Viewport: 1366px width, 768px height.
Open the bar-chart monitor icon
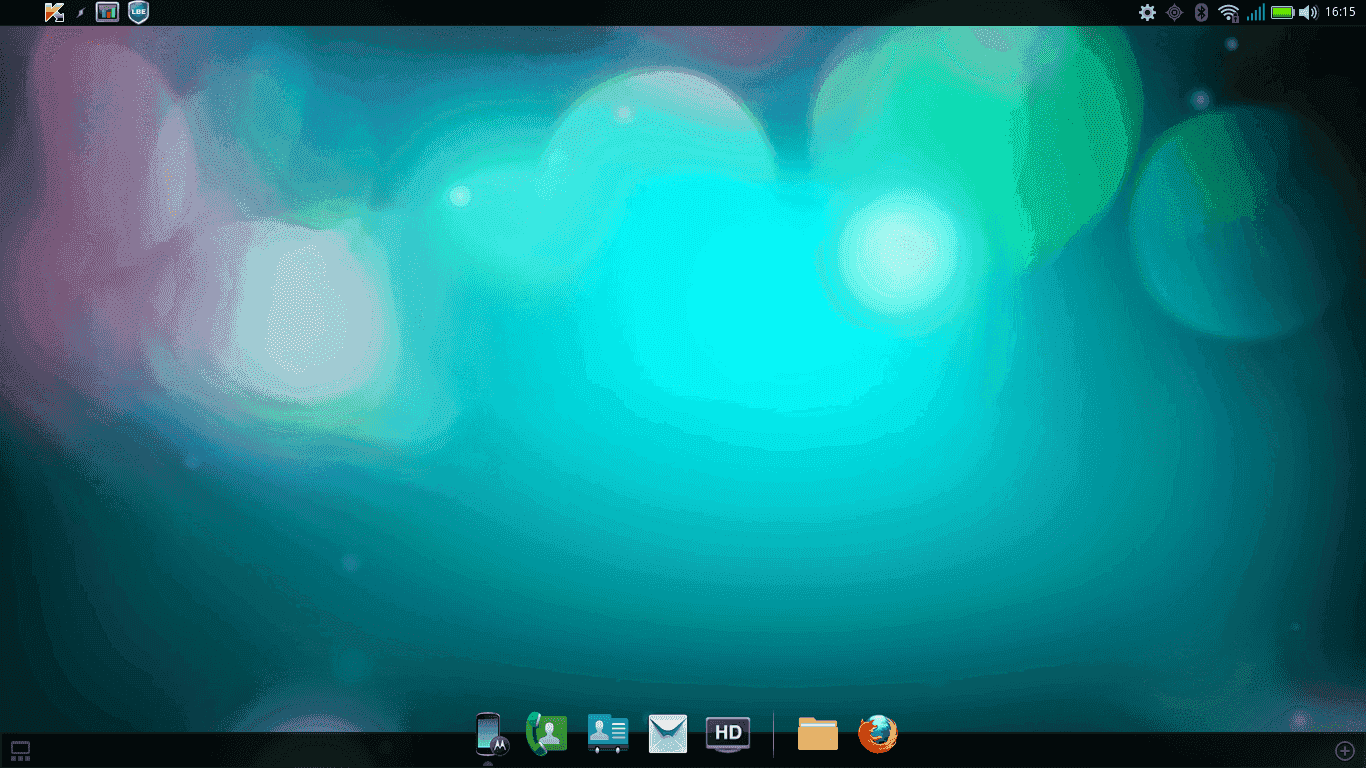click(x=107, y=12)
